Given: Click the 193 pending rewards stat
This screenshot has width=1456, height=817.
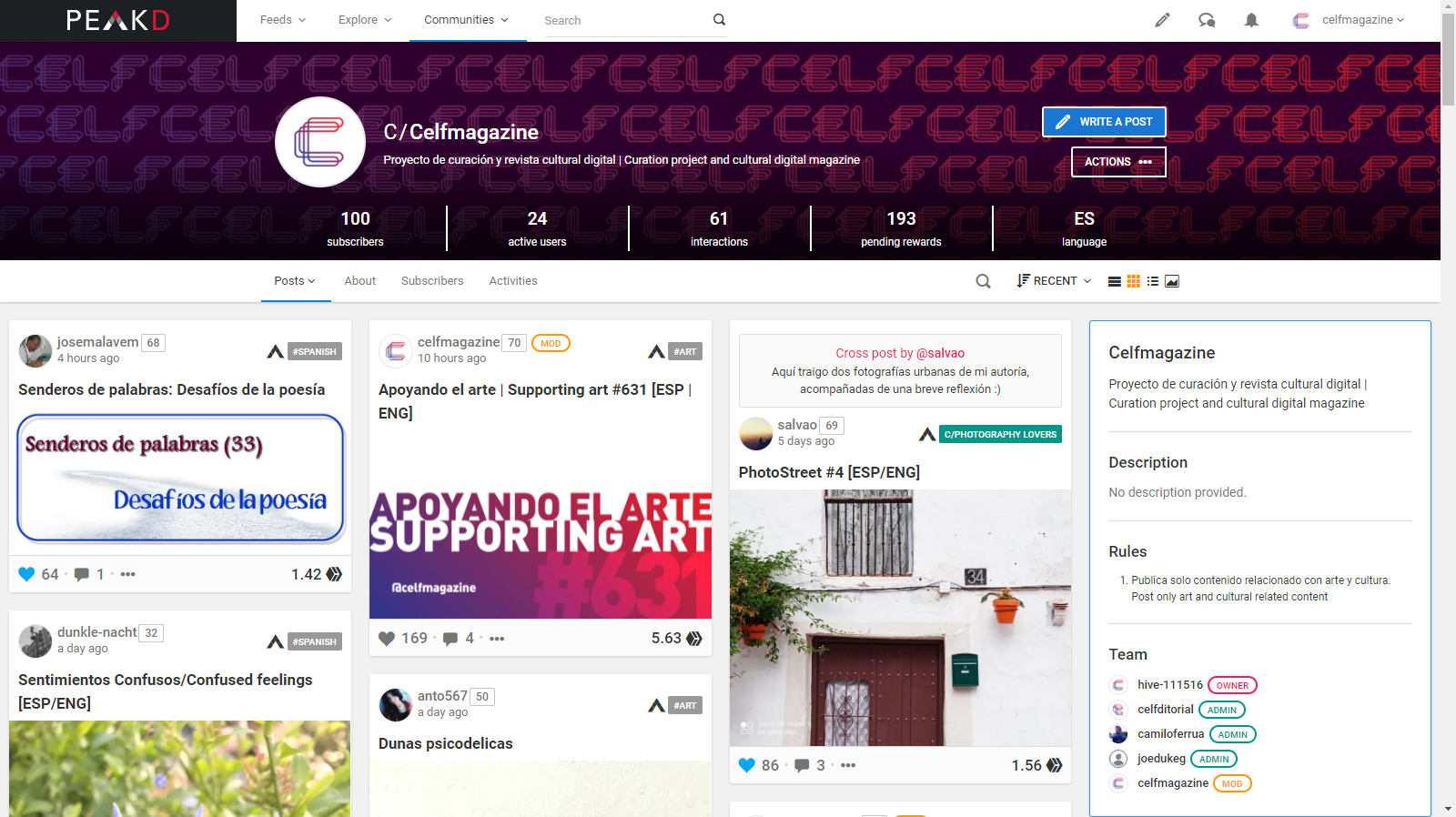Looking at the screenshot, I should pyautogui.click(x=901, y=228).
